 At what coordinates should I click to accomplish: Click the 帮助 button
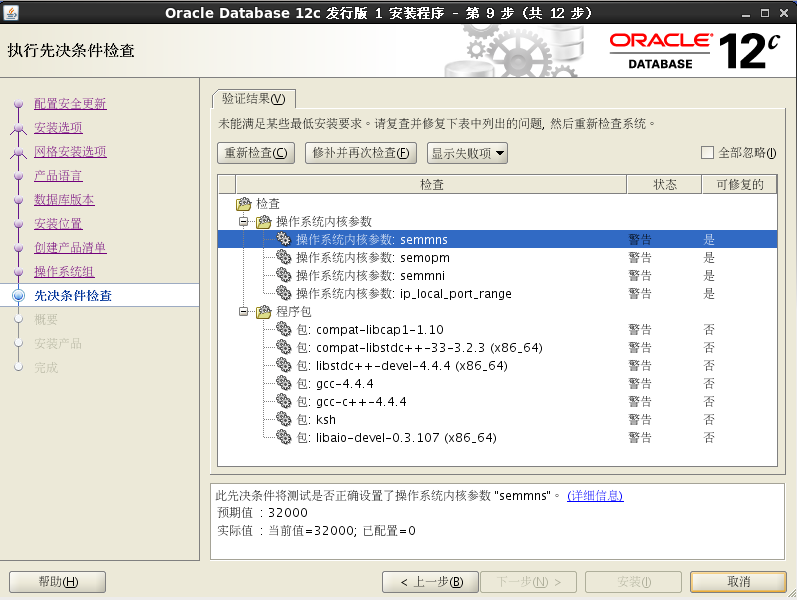[x=57, y=582]
